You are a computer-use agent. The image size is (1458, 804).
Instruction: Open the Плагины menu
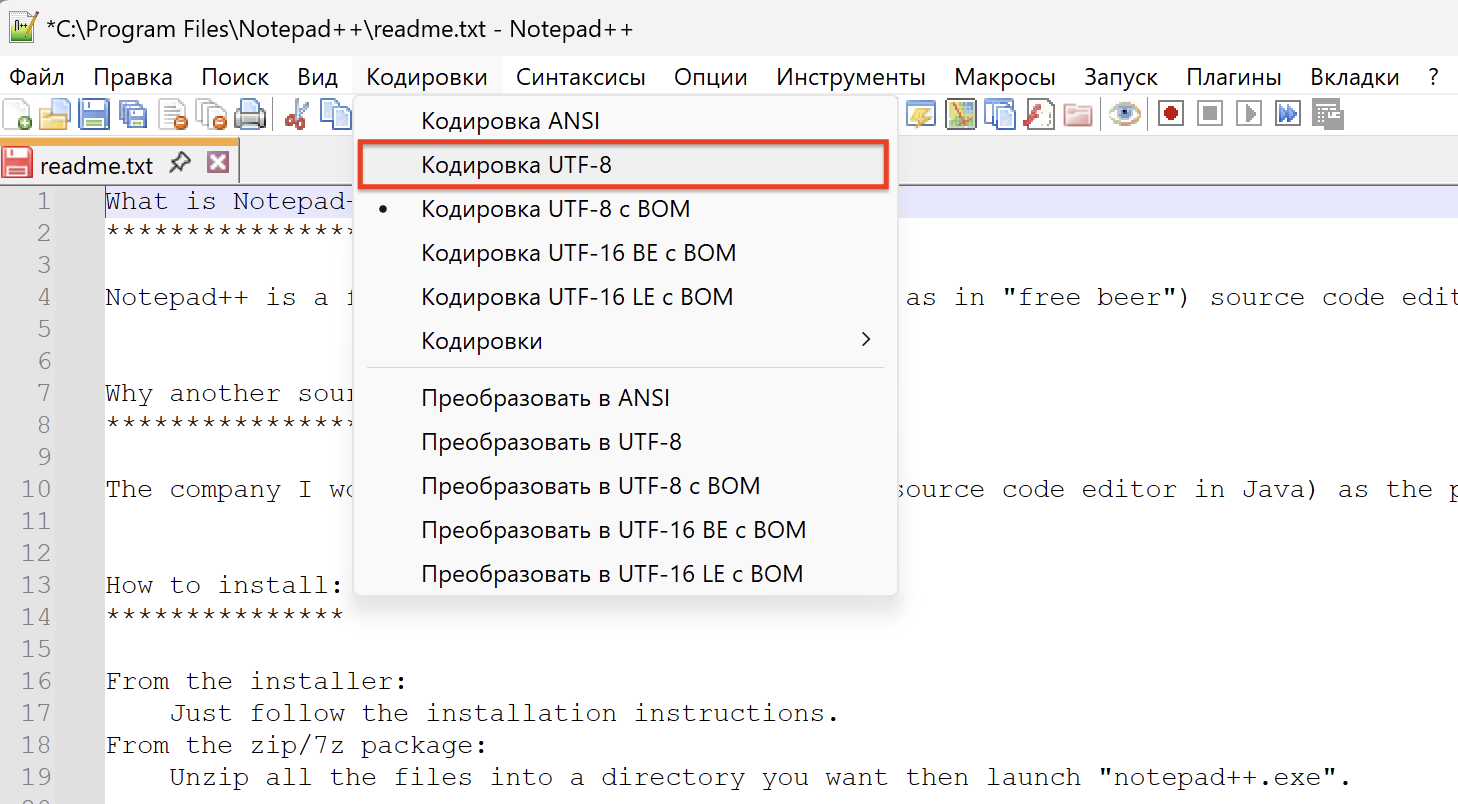point(1234,77)
